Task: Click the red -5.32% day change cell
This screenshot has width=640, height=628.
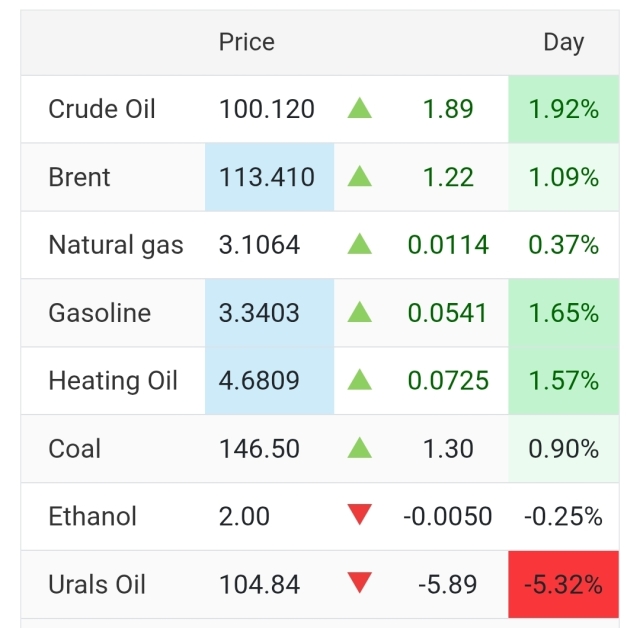Action: 563,584
